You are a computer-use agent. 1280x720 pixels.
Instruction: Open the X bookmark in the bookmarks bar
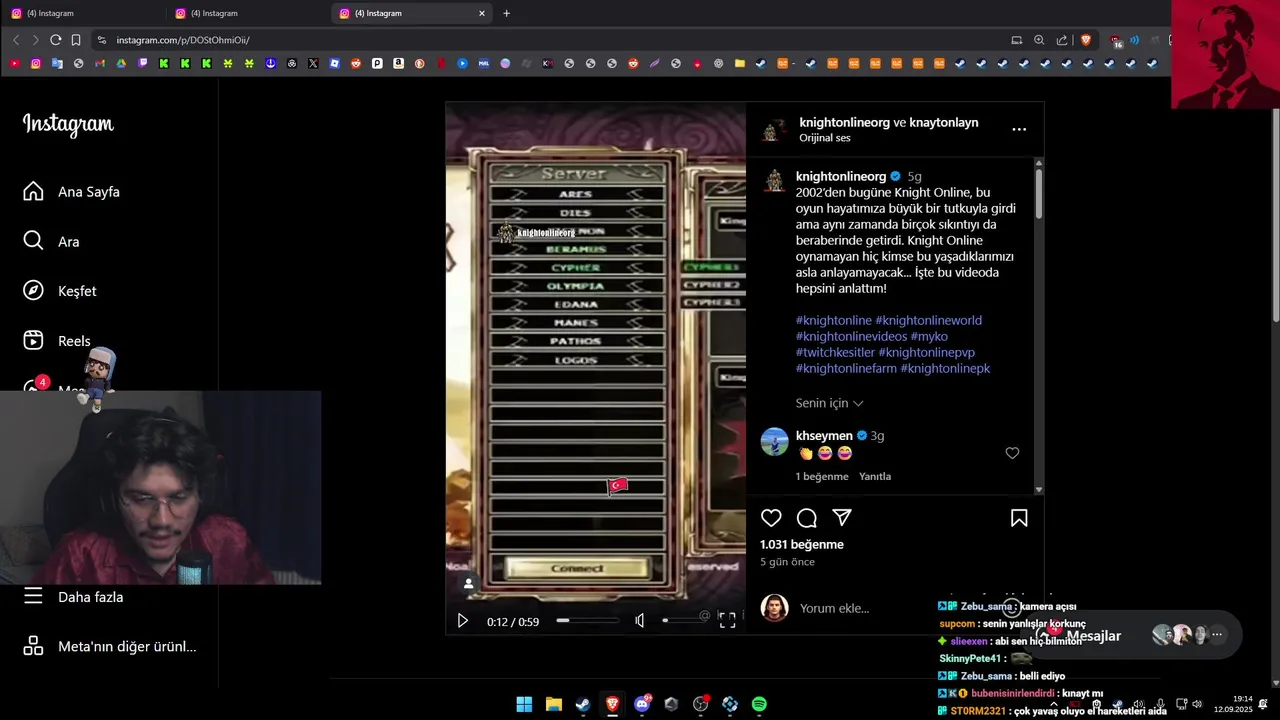(313, 63)
